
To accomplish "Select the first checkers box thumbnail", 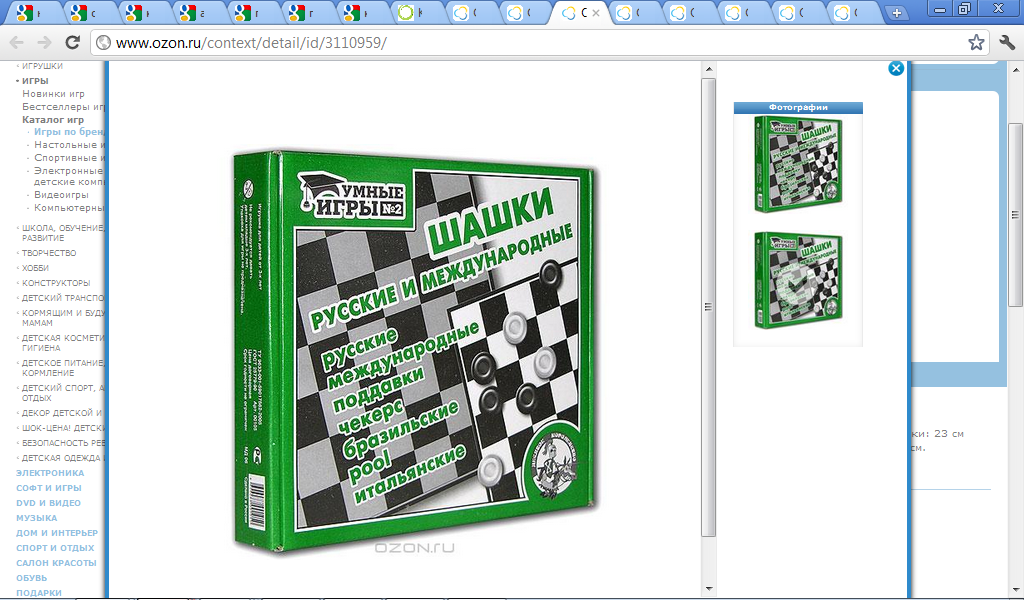I will click(x=797, y=164).
